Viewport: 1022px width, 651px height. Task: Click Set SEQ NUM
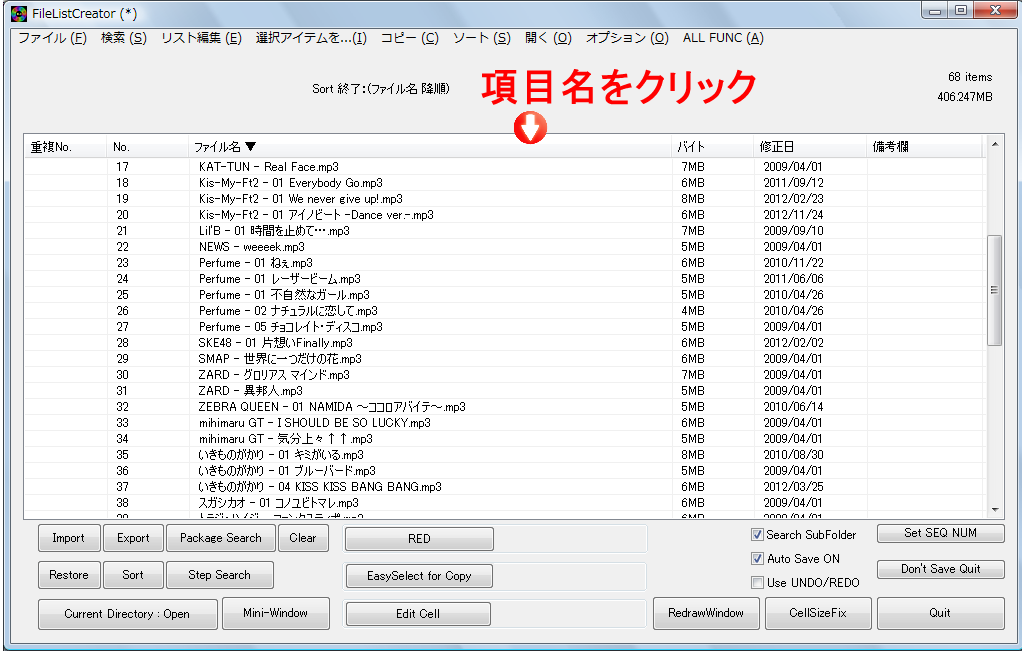point(940,534)
